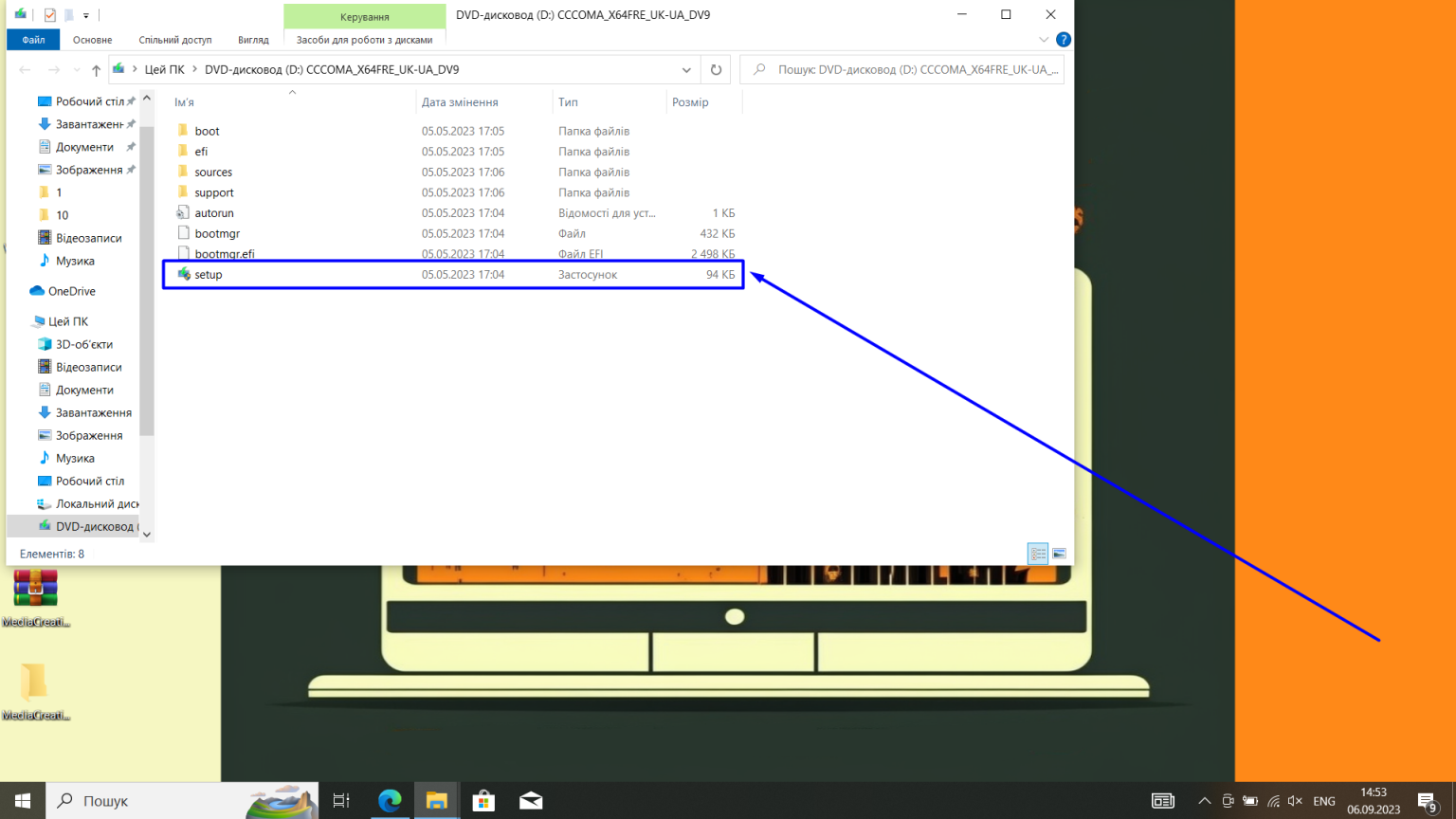1456x819 pixels.
Task: Expand the address bar history dropdown
Action: pyautogui.click(x=685, y=69)
